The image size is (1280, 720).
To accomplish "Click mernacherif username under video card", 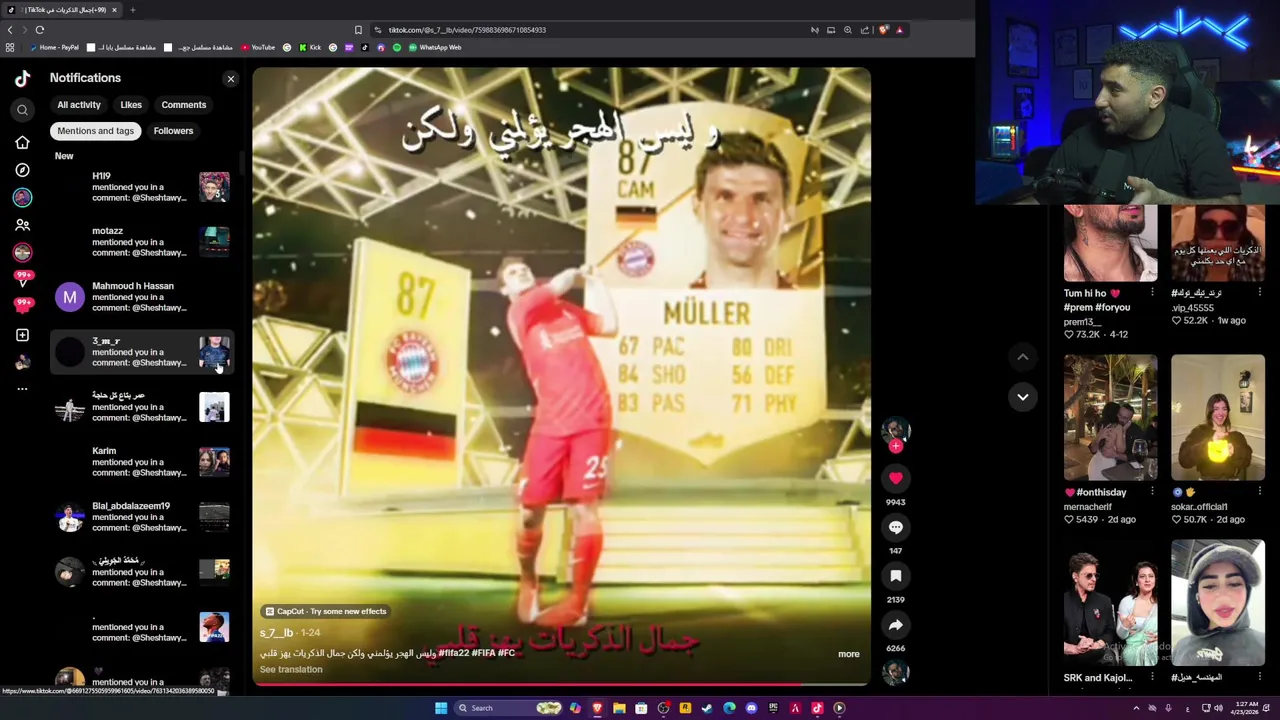I will [1087, 507].
